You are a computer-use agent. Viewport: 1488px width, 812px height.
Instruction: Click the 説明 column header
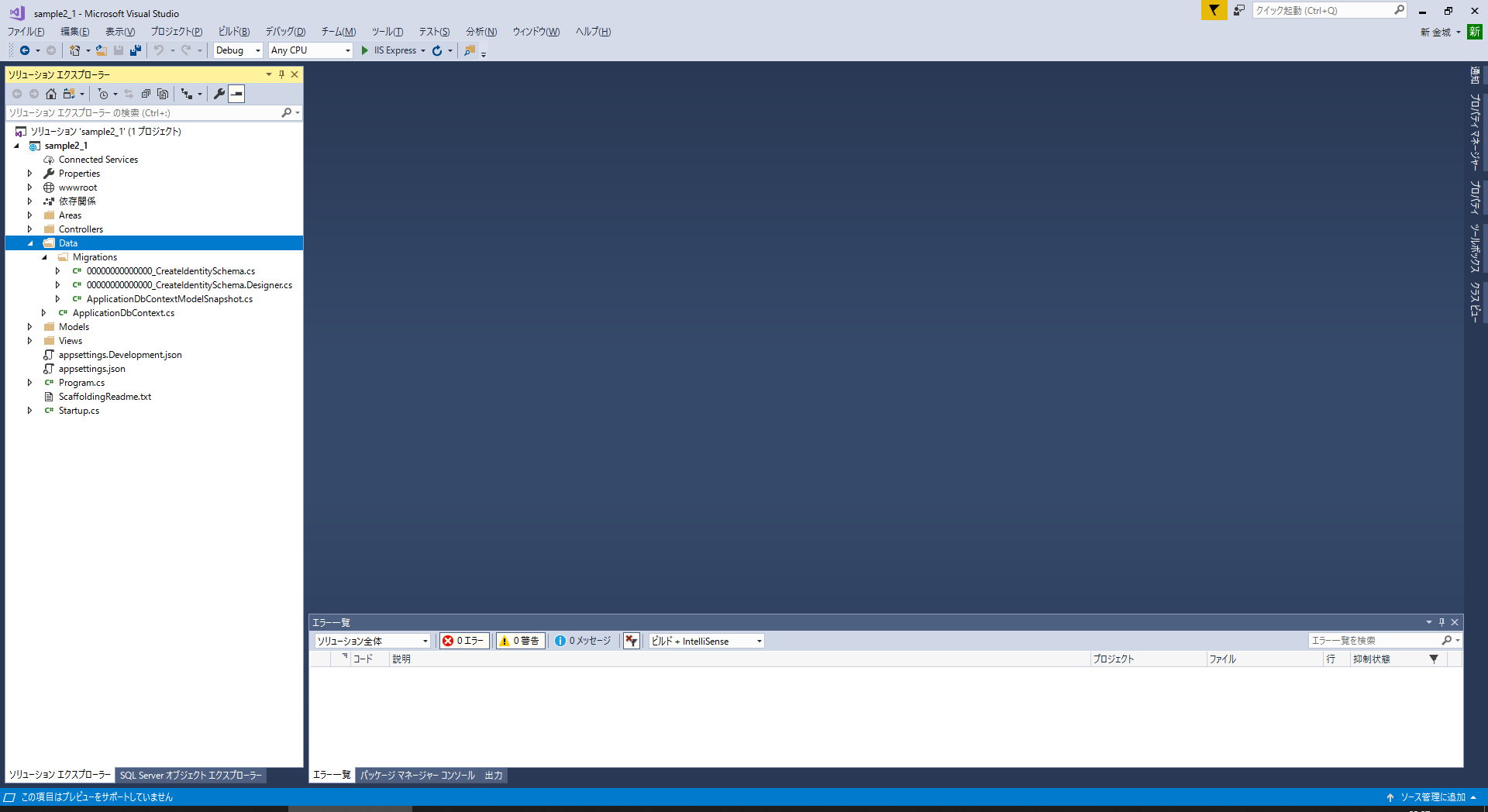click(x=739, y=659)
